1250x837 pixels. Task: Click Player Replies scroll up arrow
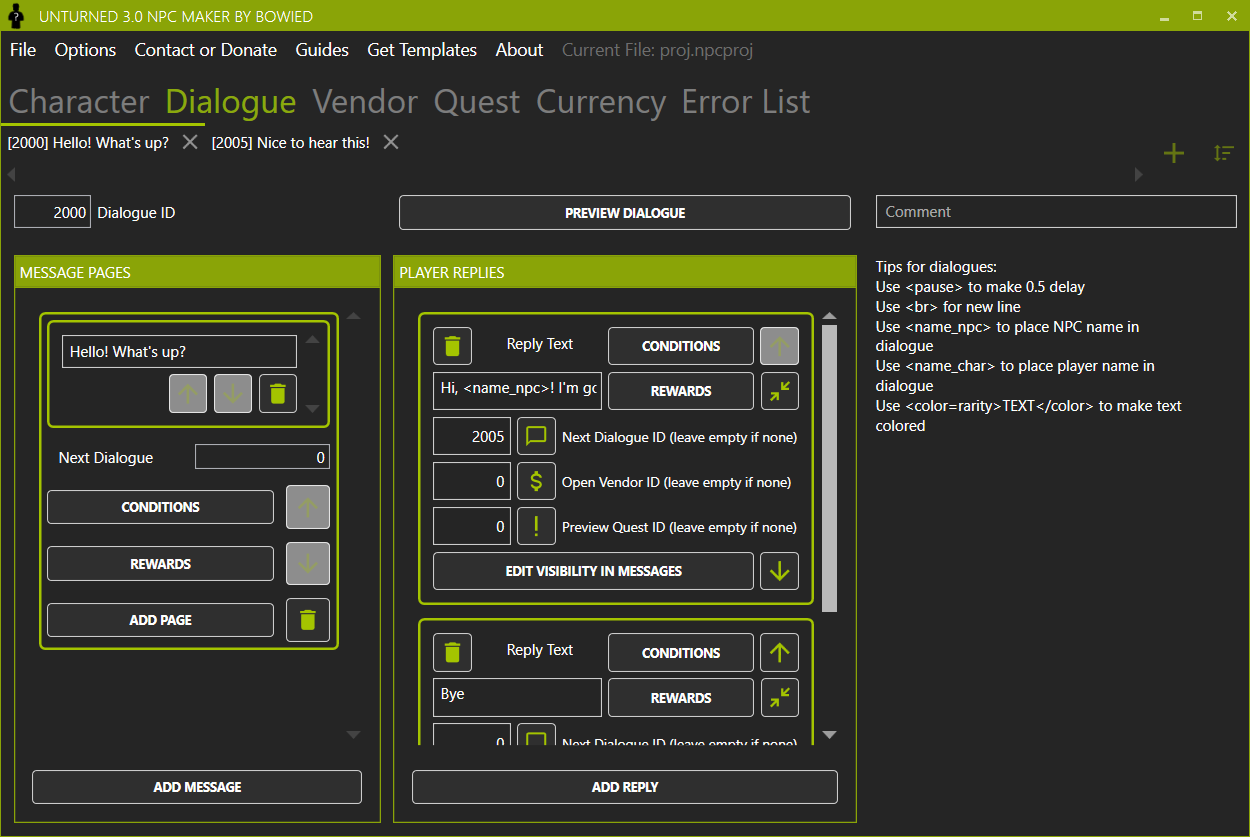[x=829, y=317]
